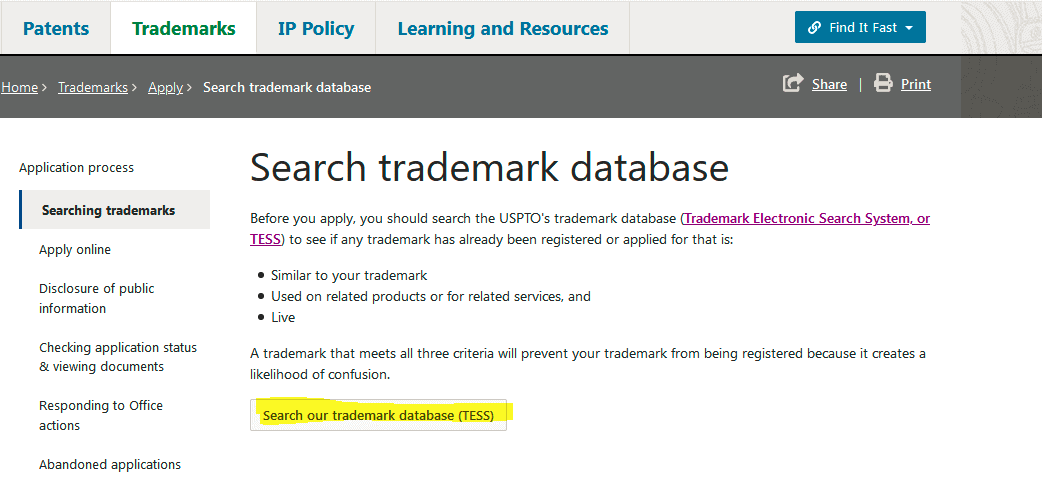Select Application process in sidebar
This screenshot has height=484, width=1042.
point(76,168)
